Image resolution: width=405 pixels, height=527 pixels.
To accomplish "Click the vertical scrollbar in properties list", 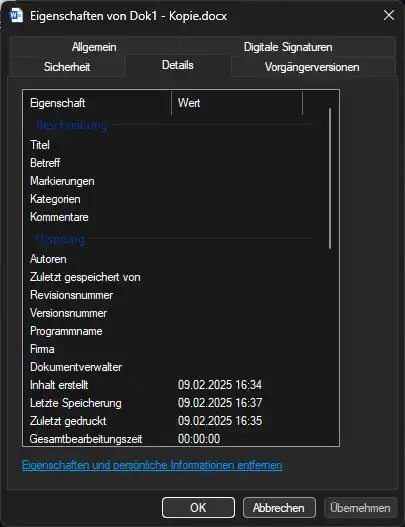I will pyautogui.click(x=330, y=178).
